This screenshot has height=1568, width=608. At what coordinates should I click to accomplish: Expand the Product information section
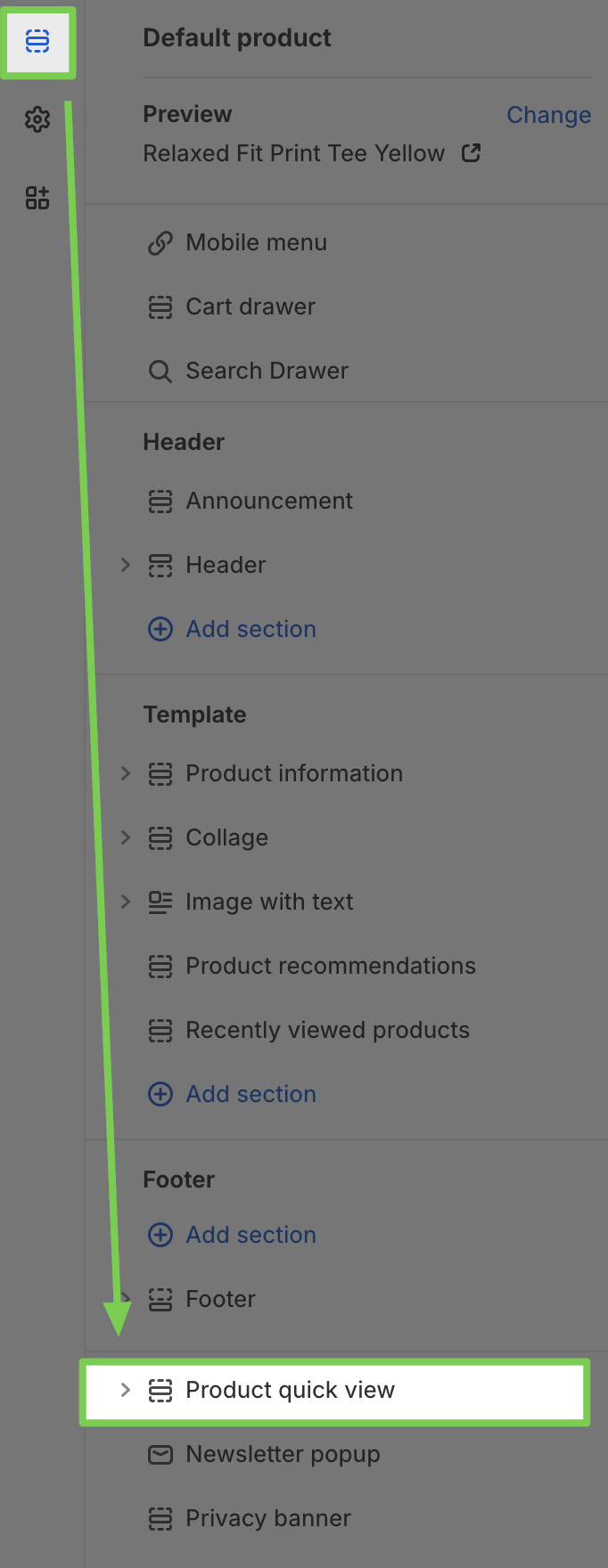click(126, 773)
